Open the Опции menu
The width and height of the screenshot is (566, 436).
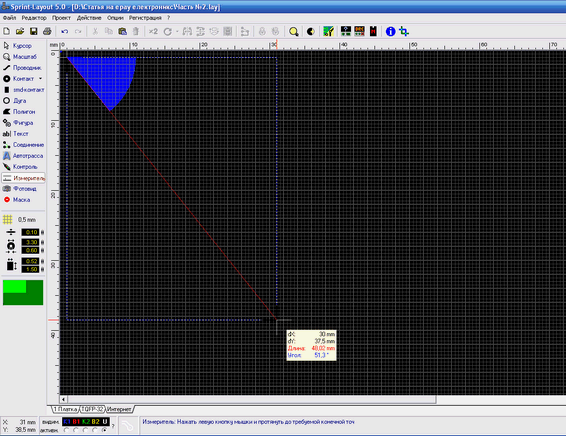click(x=115, y=18)
